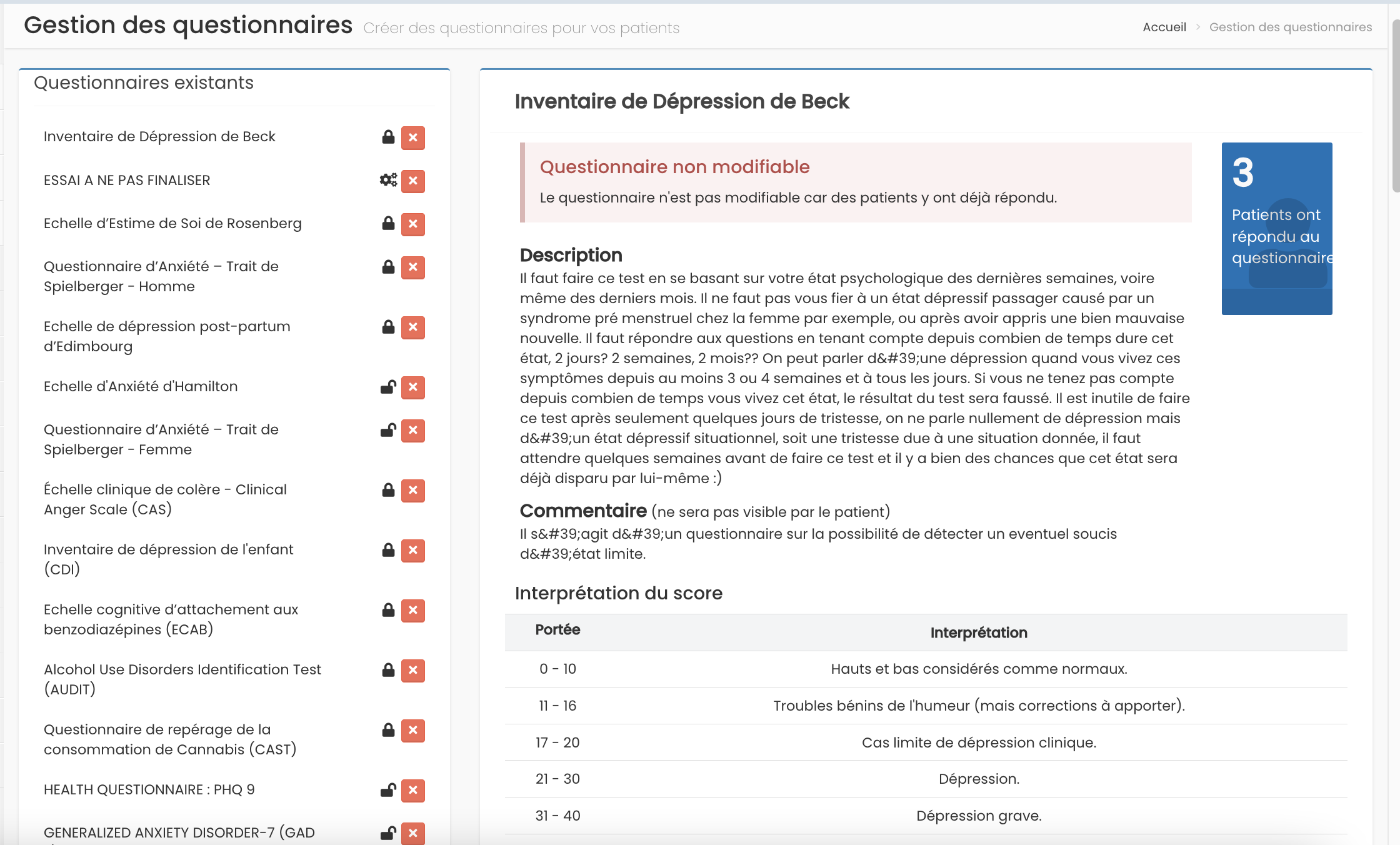Delete HEALTH QUESTIONNAIRE : PHQ 9
Viewport: 1400px width, 845px height.
pyautogui.click(x=413, y=790)
